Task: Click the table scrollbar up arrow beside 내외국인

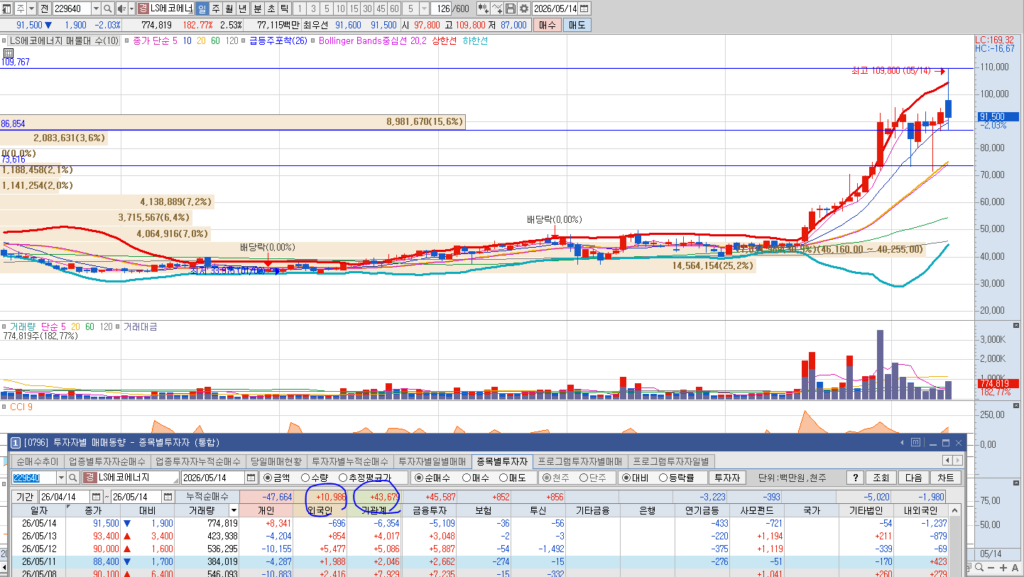Action: click(955, 510)
